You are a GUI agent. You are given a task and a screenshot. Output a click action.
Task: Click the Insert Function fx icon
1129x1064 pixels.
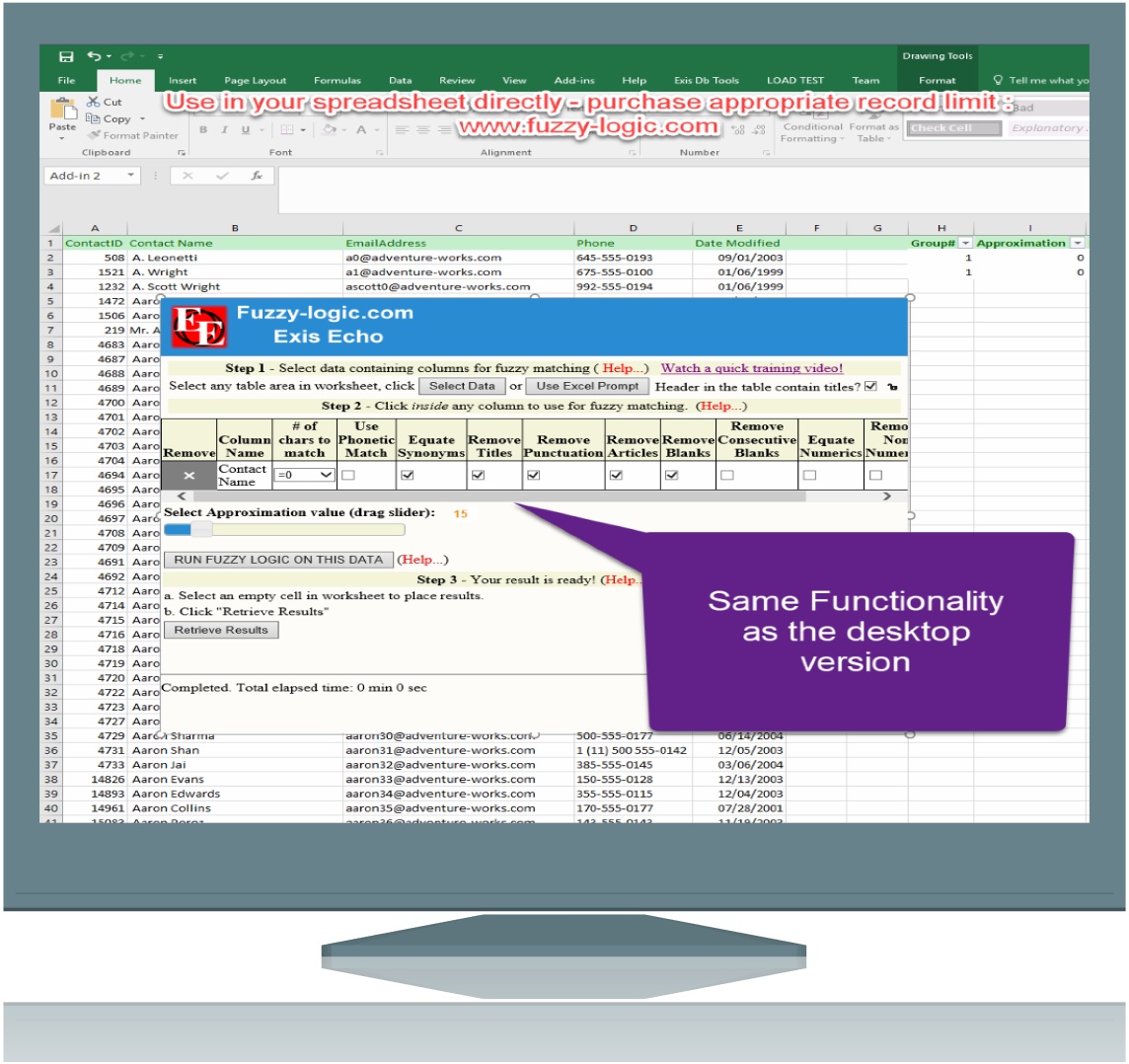click(257, 176)
